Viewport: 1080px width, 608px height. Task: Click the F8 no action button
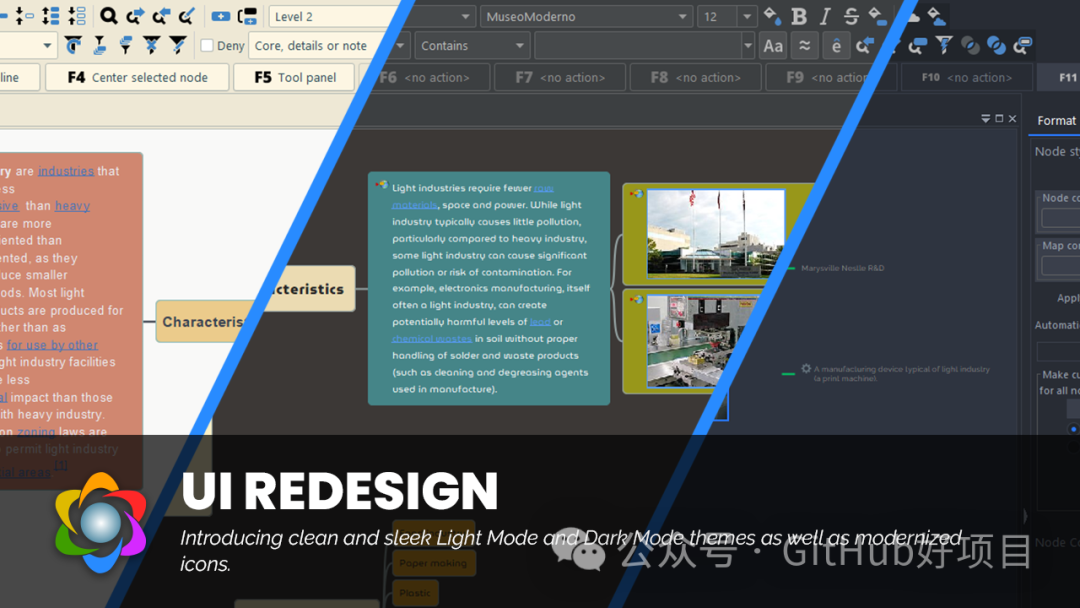(696, 77)
